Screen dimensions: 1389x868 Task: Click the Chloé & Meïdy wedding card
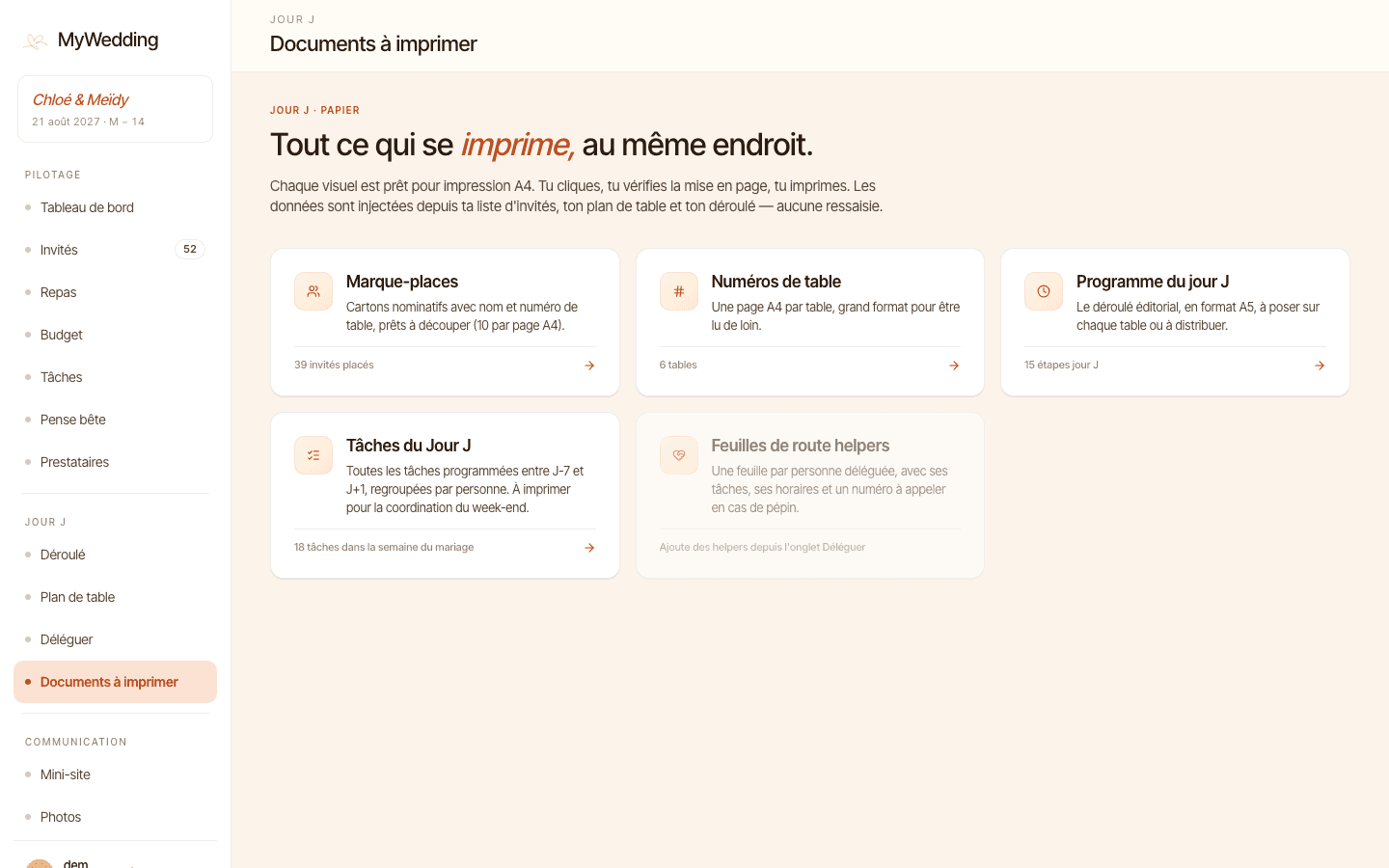pyautogui.click(x=115, y=109)
